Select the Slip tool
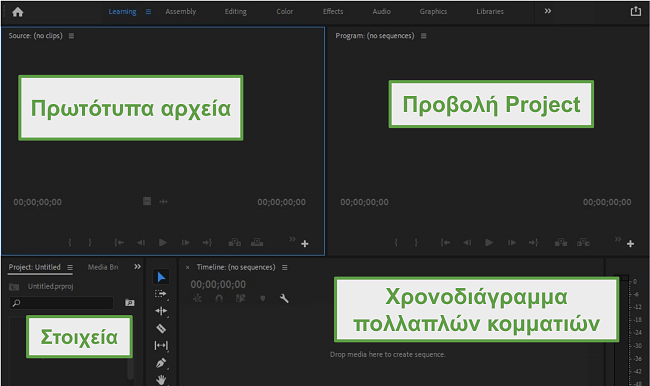 pos(161,345)
